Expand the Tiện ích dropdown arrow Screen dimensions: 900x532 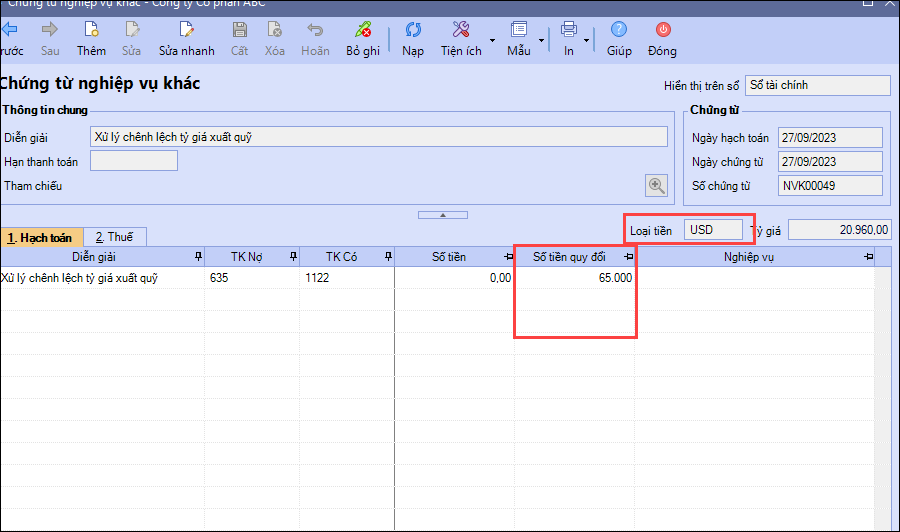coord(491,40)
